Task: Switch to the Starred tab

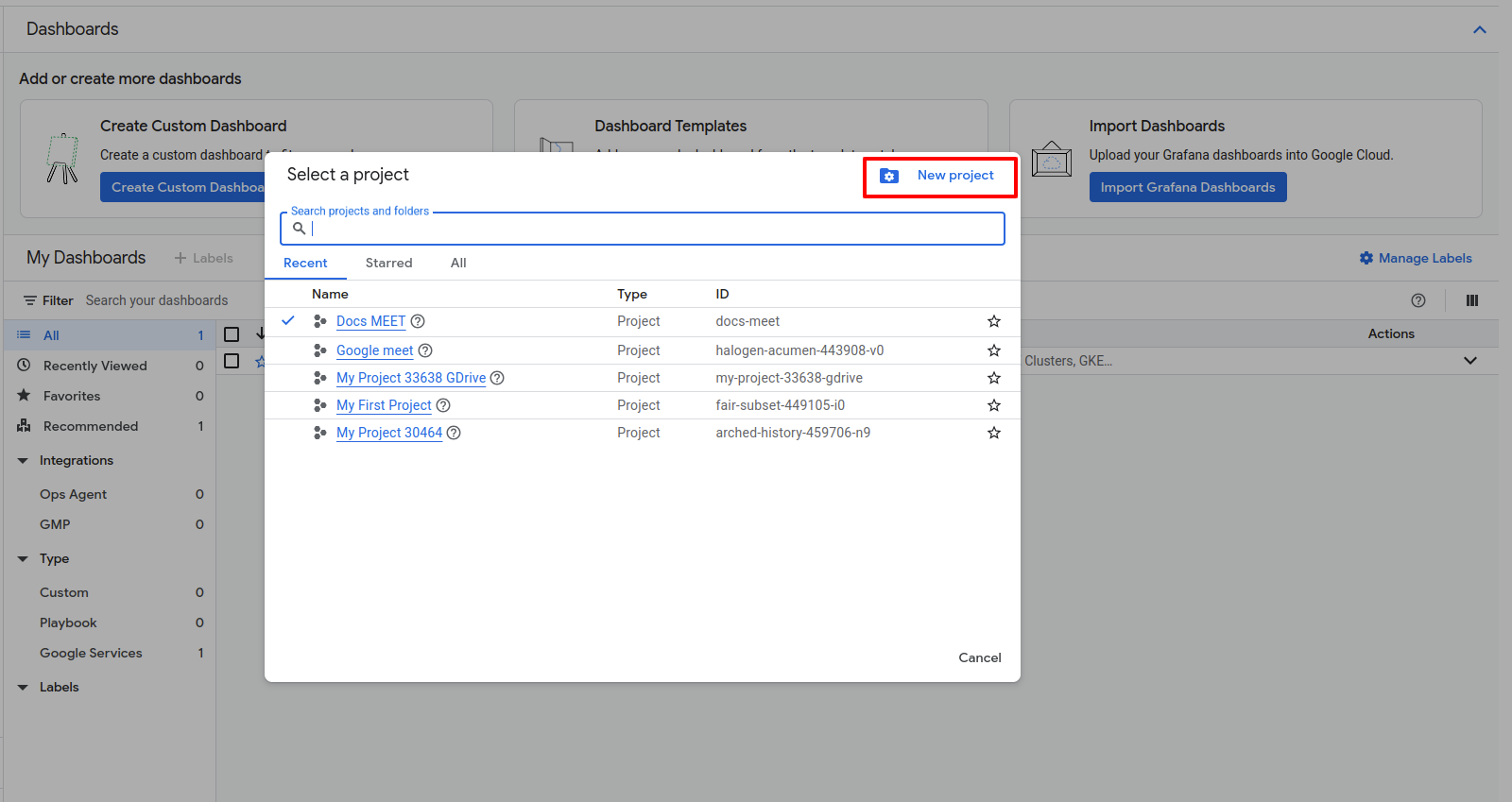Action: (389, 263)
